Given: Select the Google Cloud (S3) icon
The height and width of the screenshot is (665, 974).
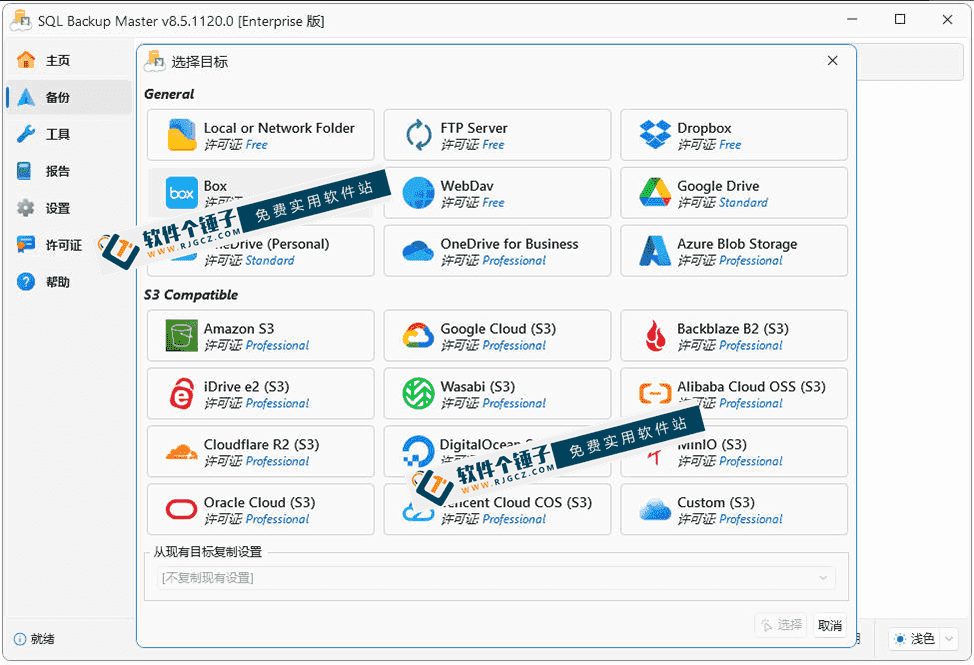Looking at the screenshot, I should 418,336.
